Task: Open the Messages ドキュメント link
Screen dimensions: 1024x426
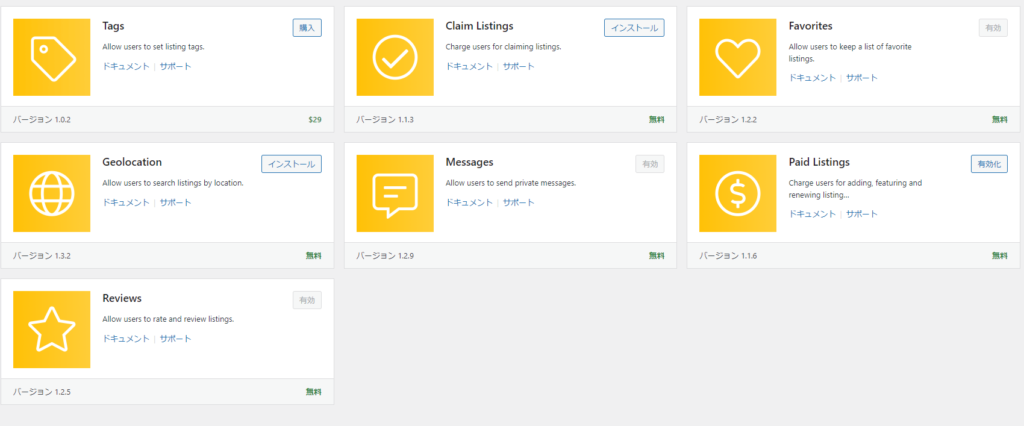Action: tap(469, 202)
